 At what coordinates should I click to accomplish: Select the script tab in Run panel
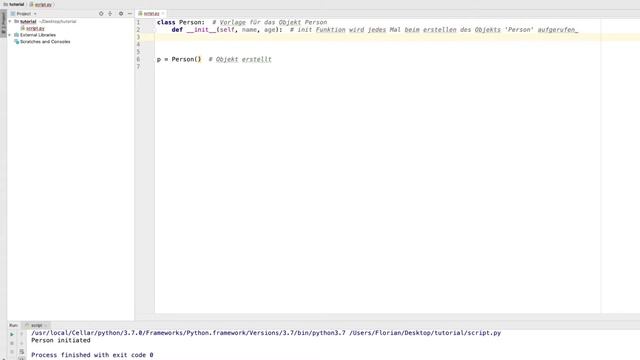click(36, 325)
